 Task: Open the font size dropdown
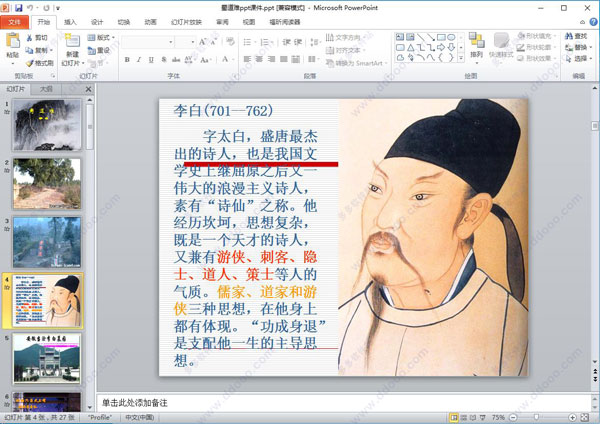[x=193, y=42]
